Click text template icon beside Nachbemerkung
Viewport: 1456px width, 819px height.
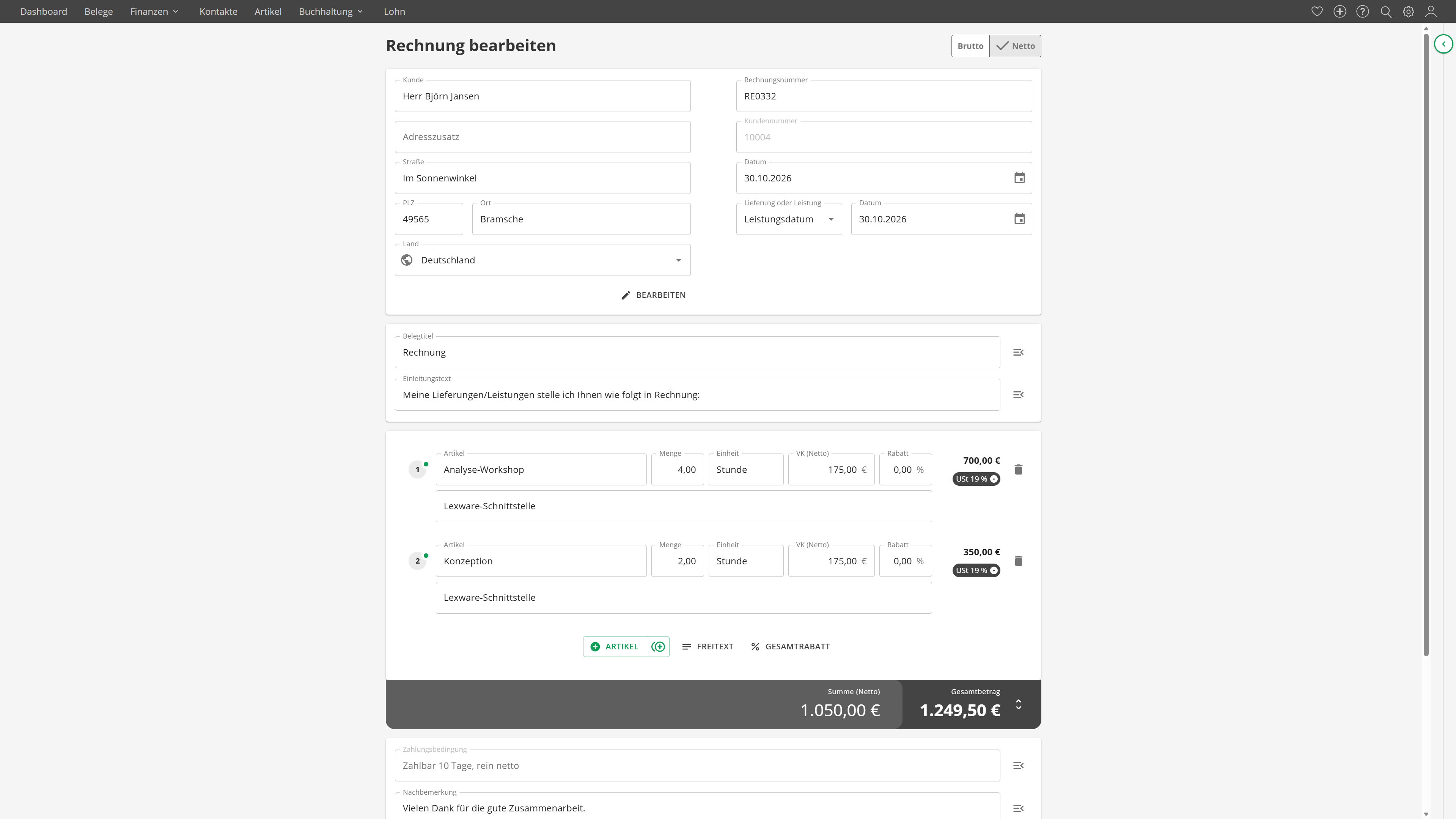click(x=1019, y=808)
